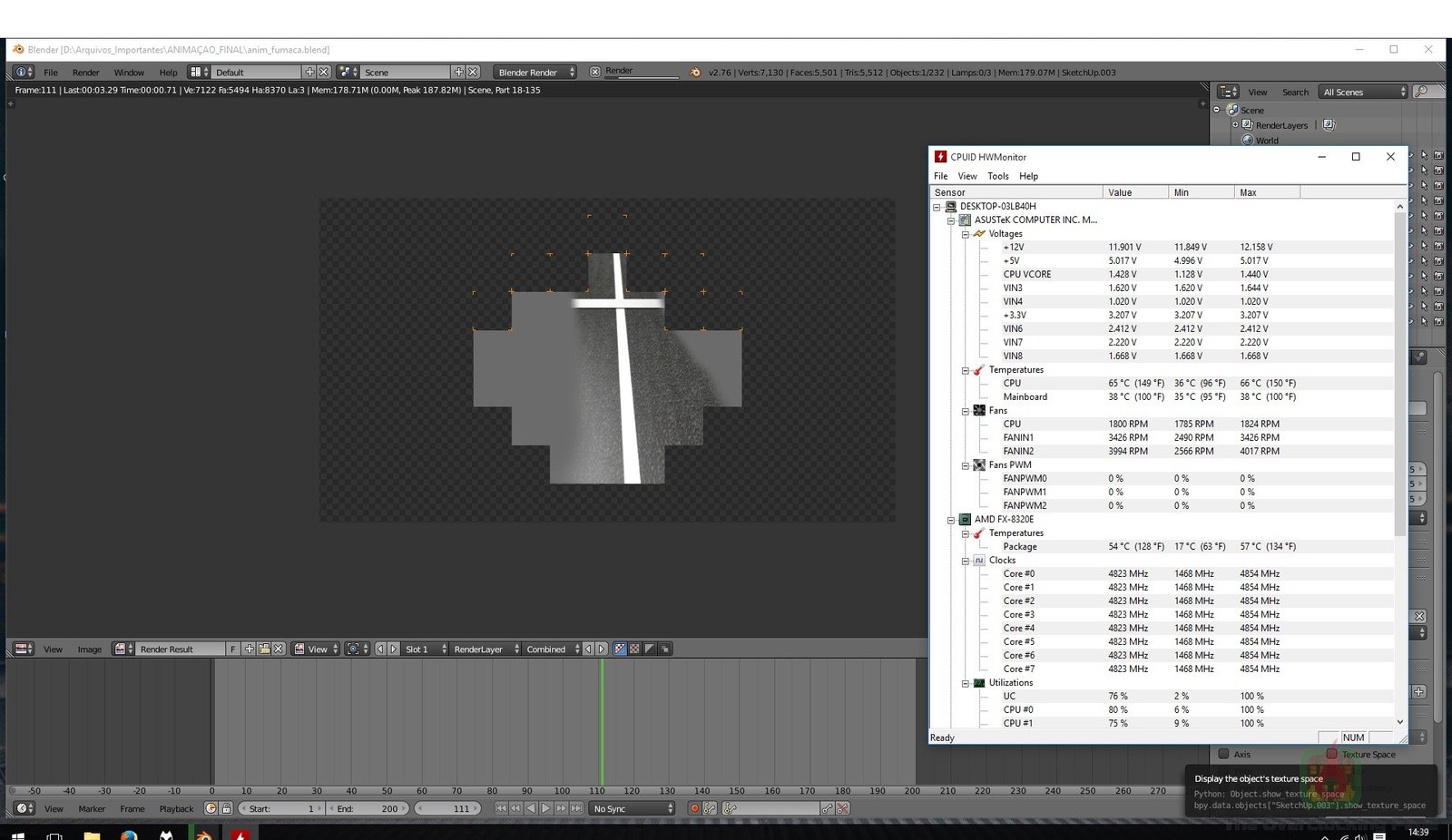
Task: Toggle the color and alpha channels display
Action: 620,649
